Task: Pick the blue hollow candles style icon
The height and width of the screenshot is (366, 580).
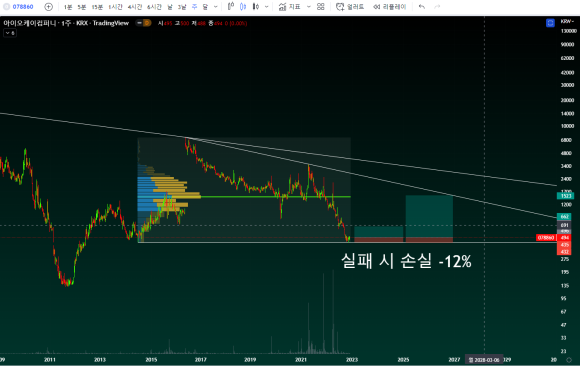Action: tap(243, 6)
